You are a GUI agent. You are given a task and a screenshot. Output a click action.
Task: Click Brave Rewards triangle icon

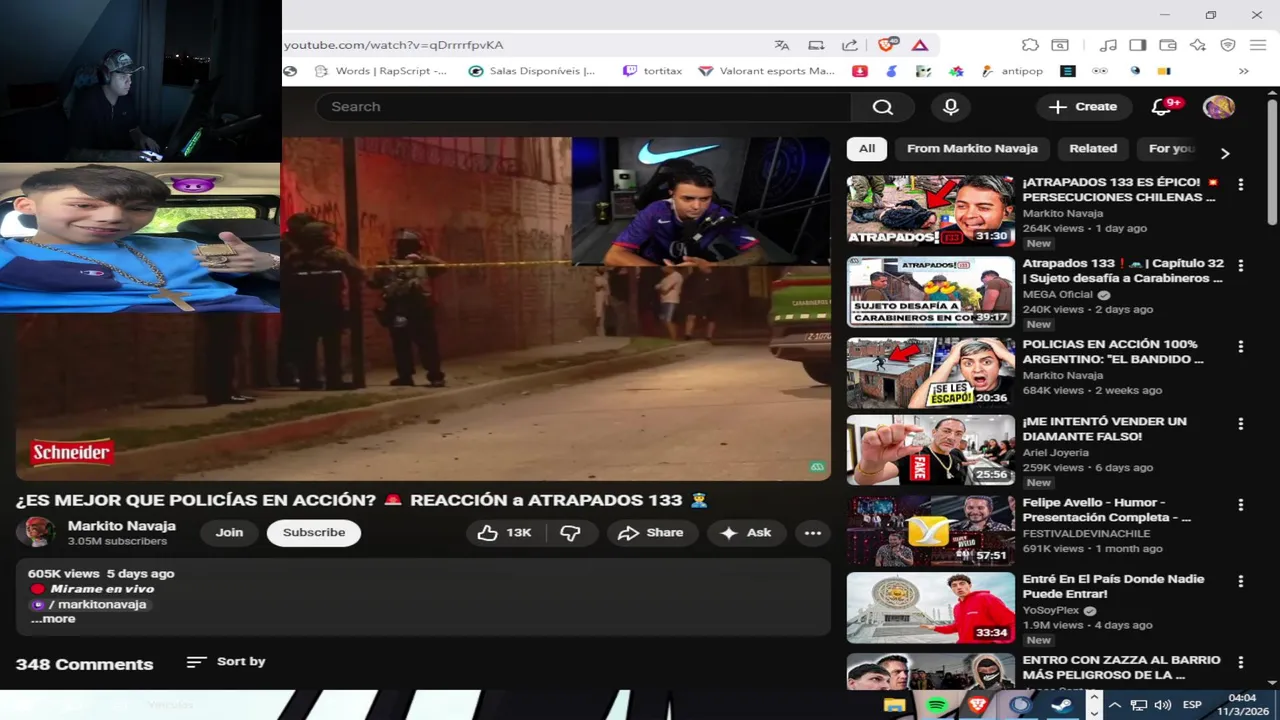tap(920, 45)
